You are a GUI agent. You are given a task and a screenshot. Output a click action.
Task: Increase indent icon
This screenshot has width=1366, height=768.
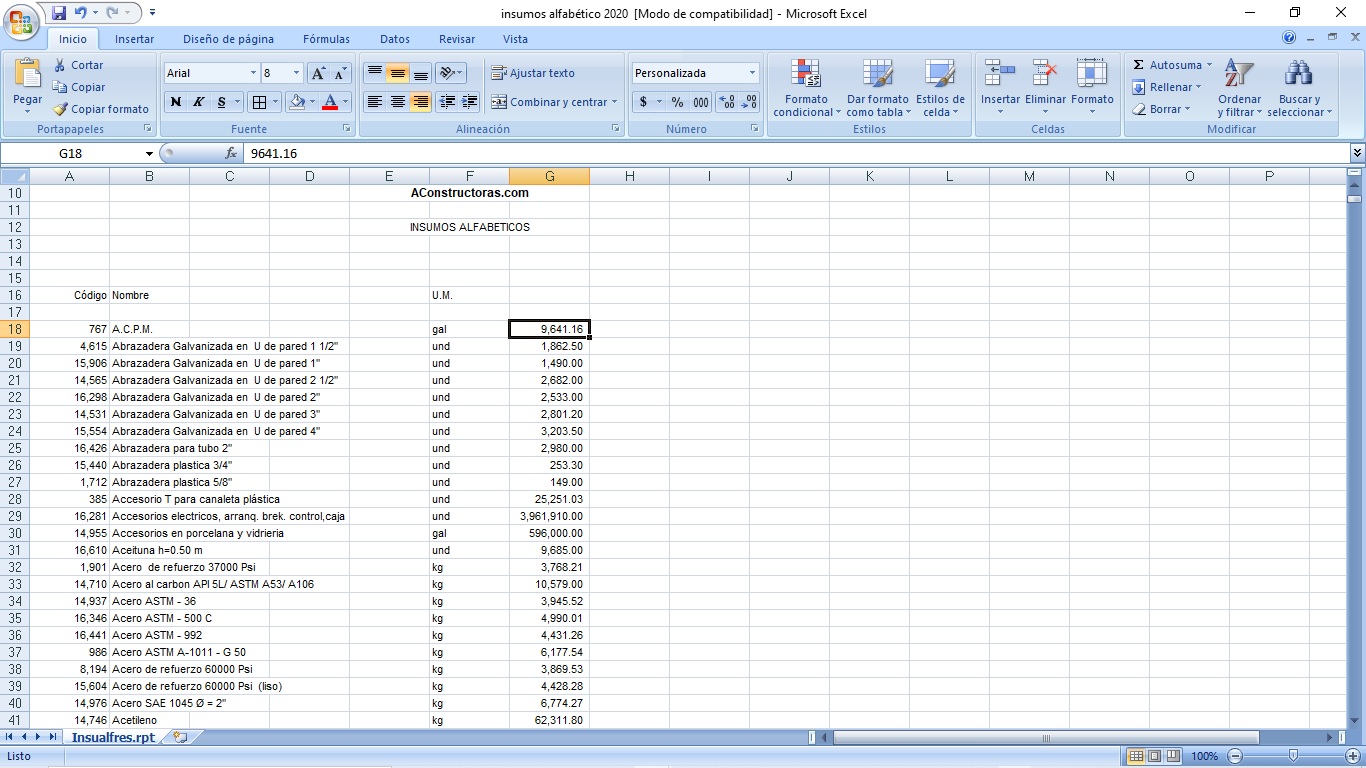pyautogui.click(x=470, y=102)
